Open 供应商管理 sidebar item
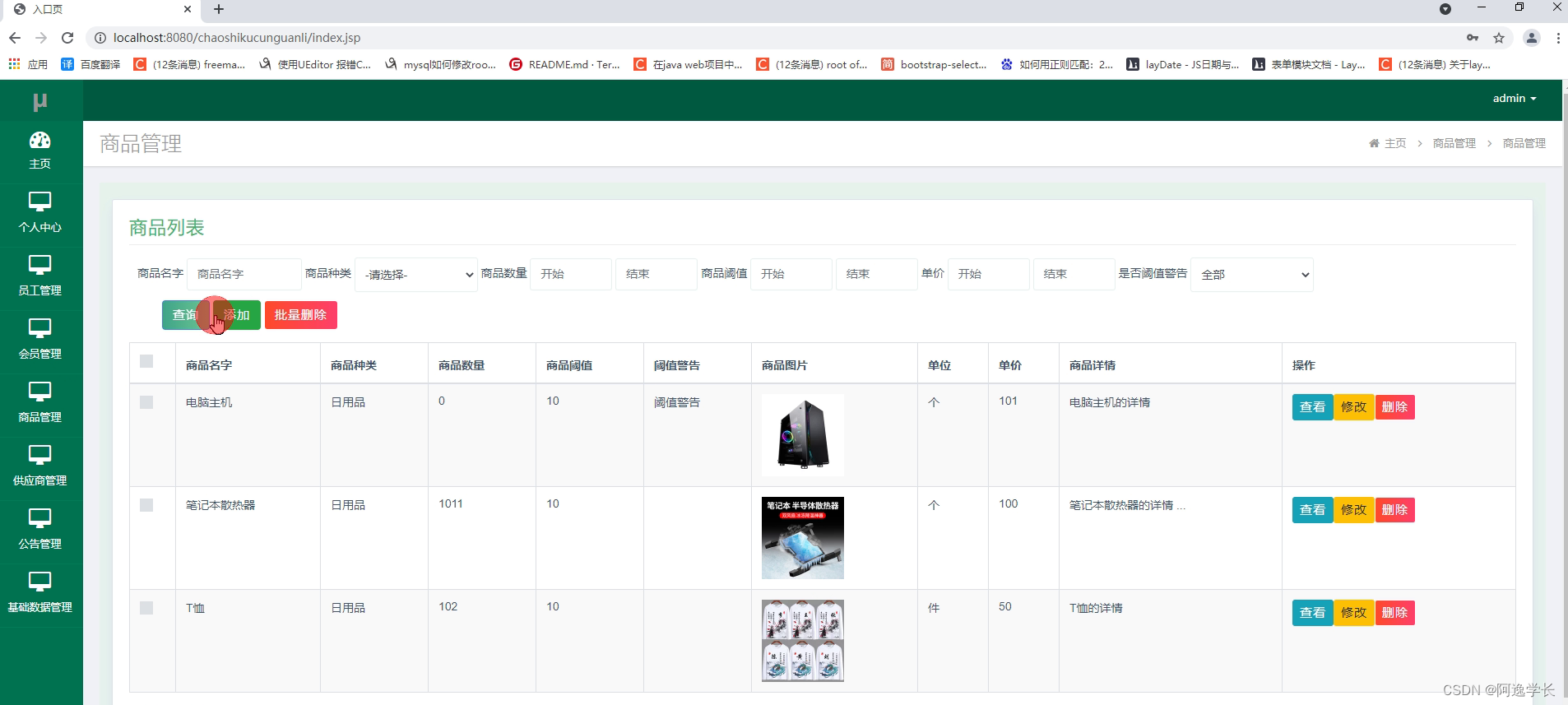Viewport: 1568px width, 705px height. click(x=39, y=466)
